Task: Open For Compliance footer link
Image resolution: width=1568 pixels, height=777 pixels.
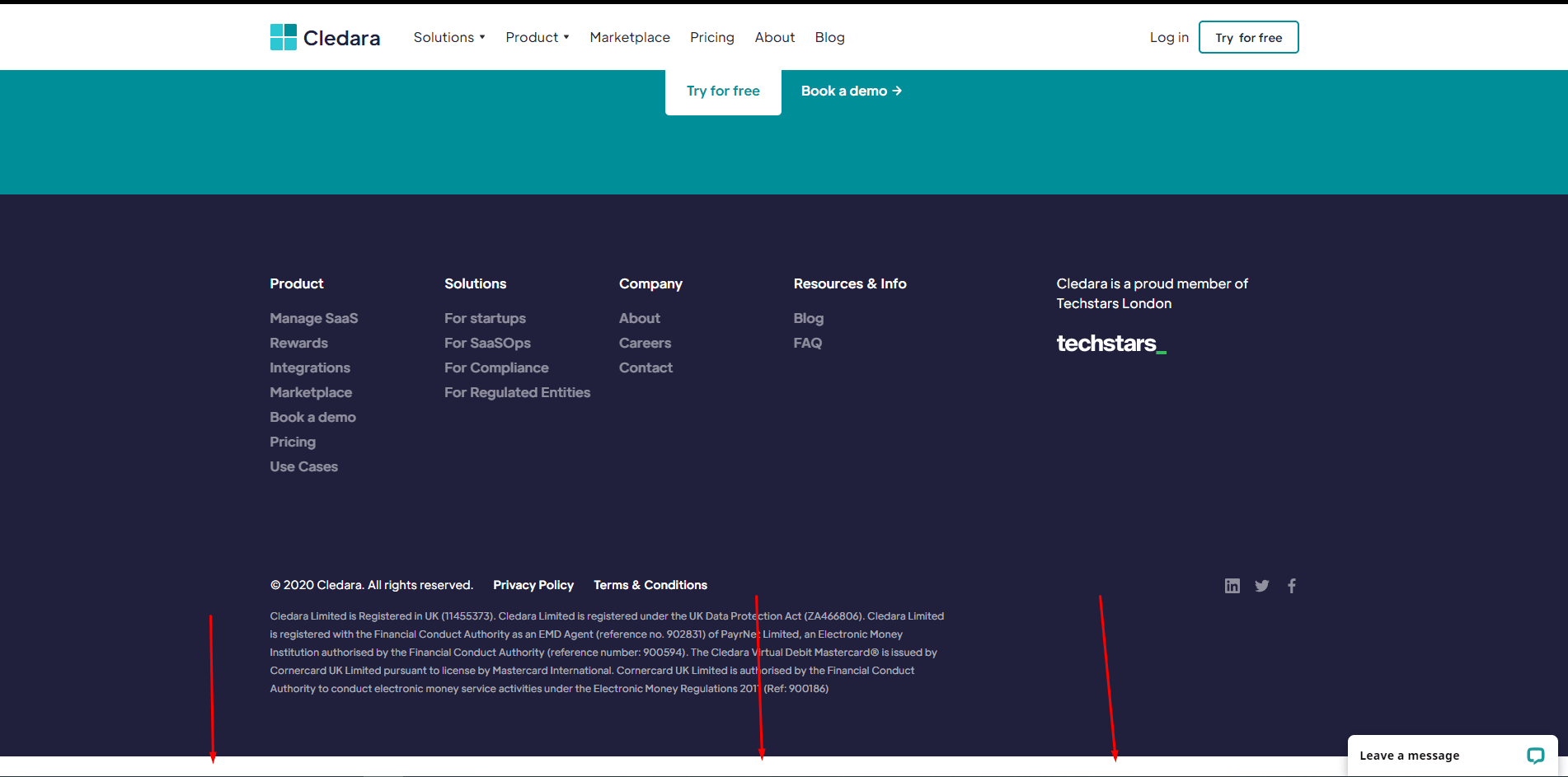Action: pyautogui.click(x=496, y=367)
